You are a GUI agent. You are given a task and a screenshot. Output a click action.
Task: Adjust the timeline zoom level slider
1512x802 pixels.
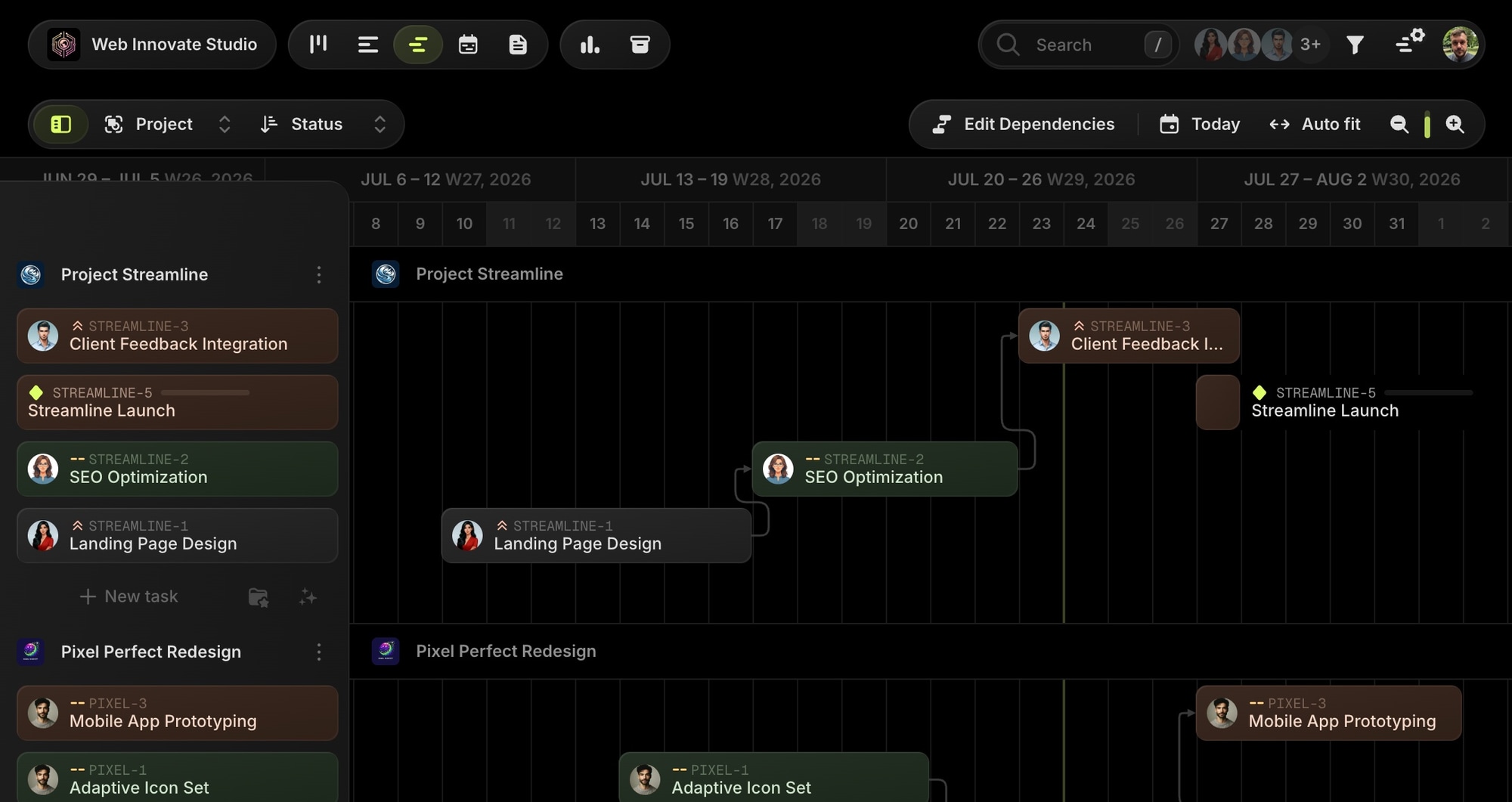(x=1427, y=124)
